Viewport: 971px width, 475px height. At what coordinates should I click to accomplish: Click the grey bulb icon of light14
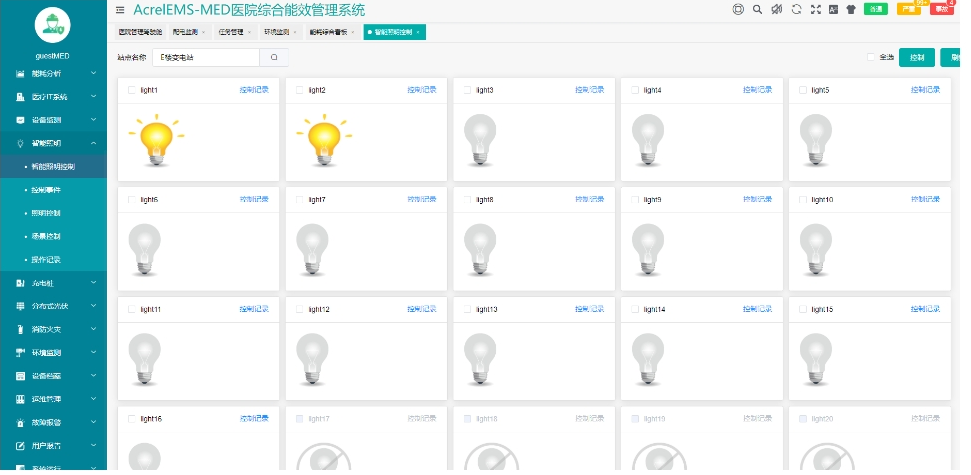[648, 359]
